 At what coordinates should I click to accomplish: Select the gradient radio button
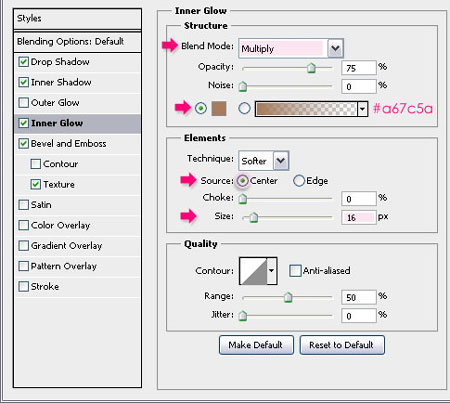tap(244, 108)
